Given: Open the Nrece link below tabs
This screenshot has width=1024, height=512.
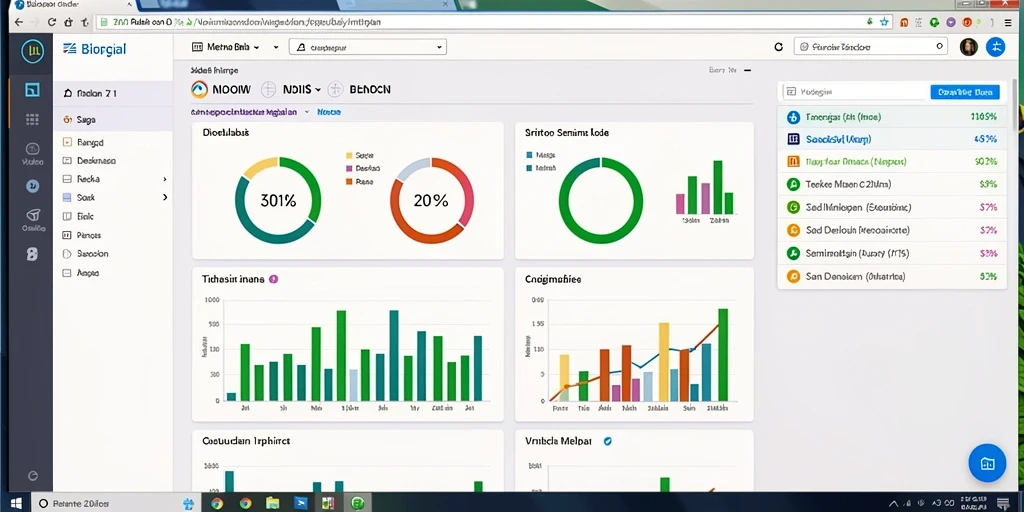Looking at the screenshot, I should [328, 112].
